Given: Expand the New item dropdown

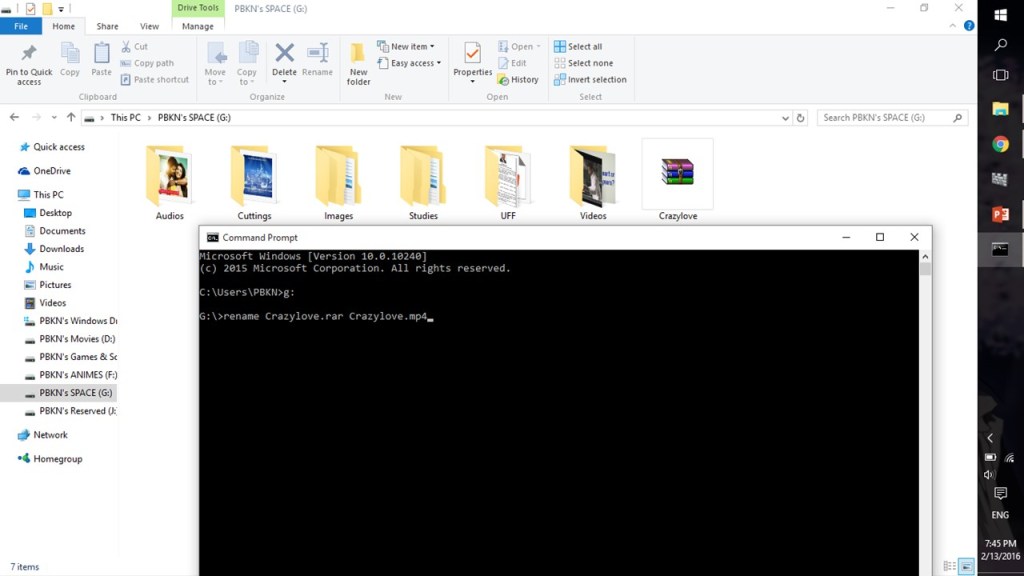Looking at the screenshot, I should (x=406, y=46).
